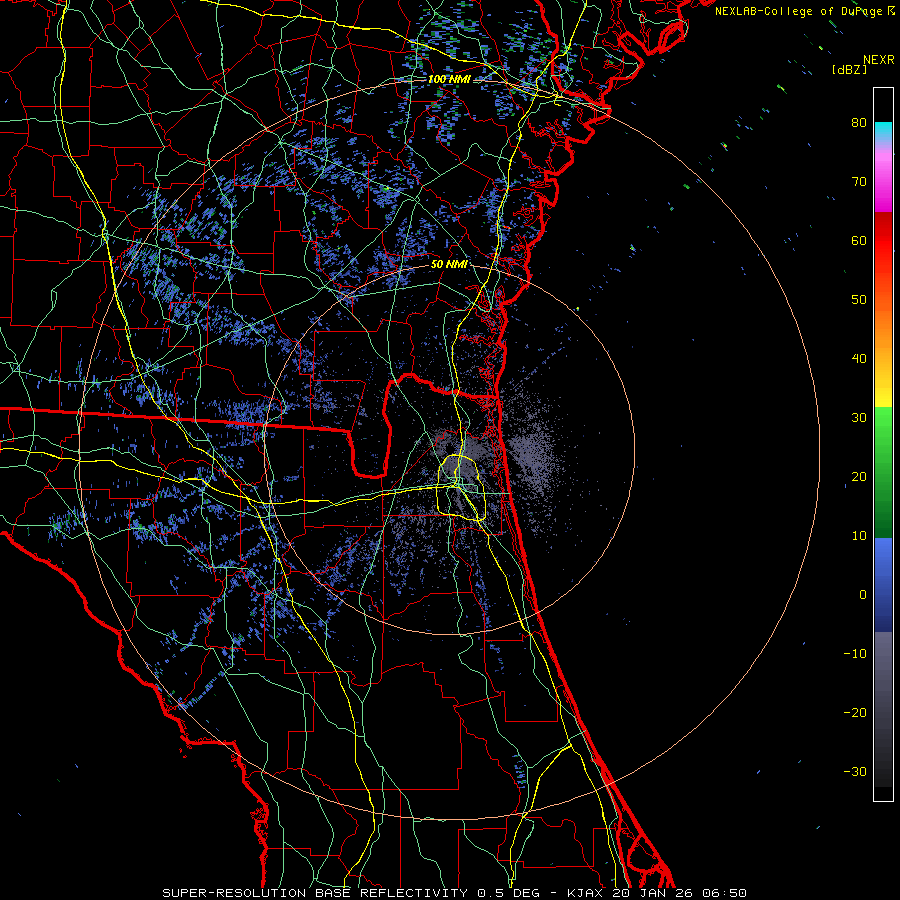Click the -30 value on dBZ scale

(x=855, y=771)
